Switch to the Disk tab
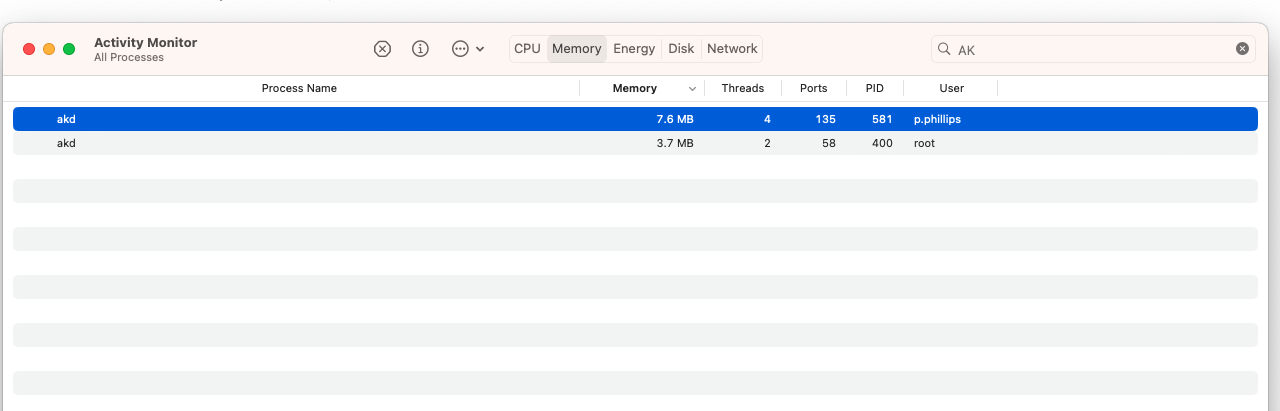 681,49
